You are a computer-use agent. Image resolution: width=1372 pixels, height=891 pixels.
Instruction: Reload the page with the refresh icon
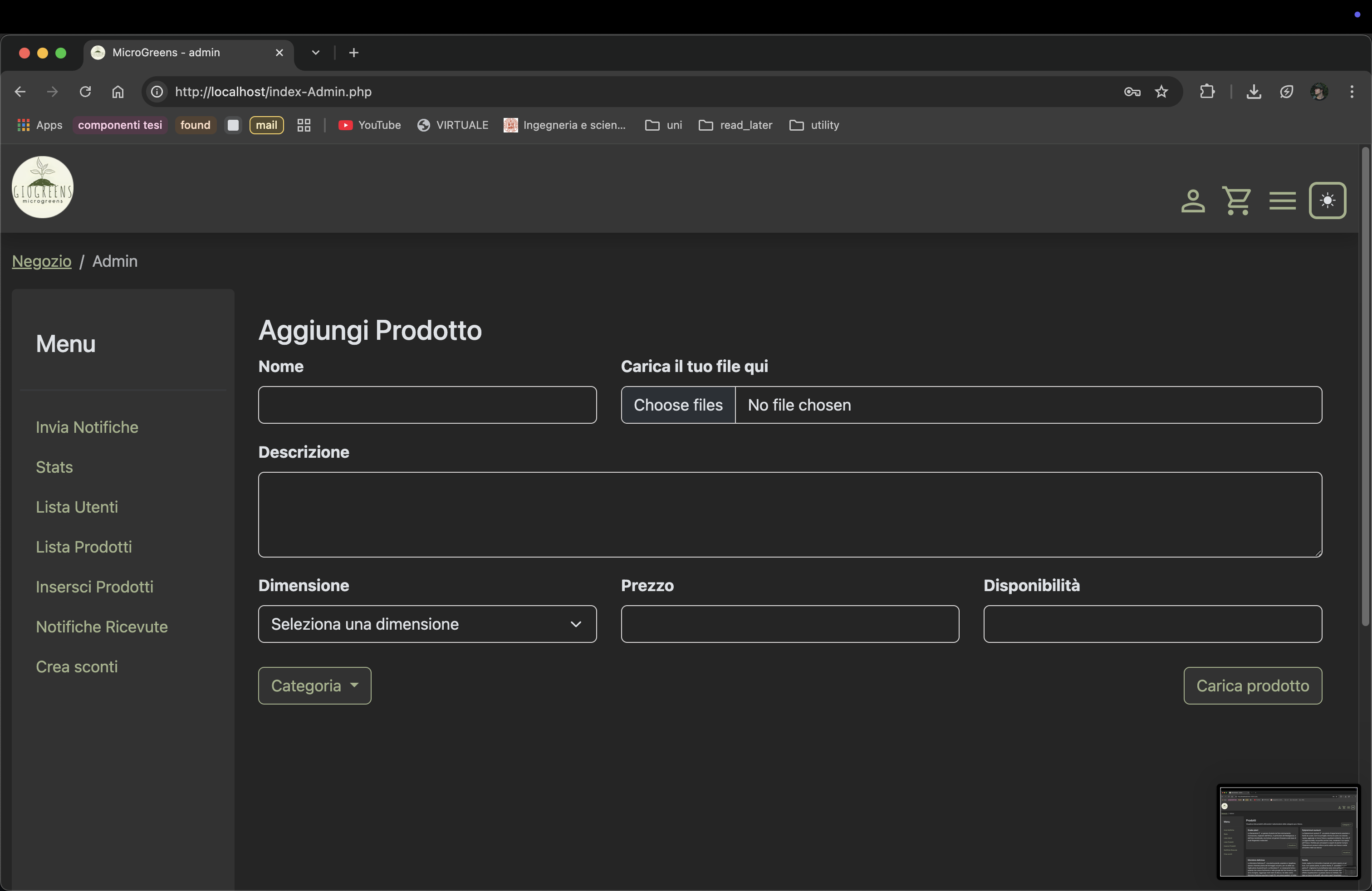[x=85, y=92]
